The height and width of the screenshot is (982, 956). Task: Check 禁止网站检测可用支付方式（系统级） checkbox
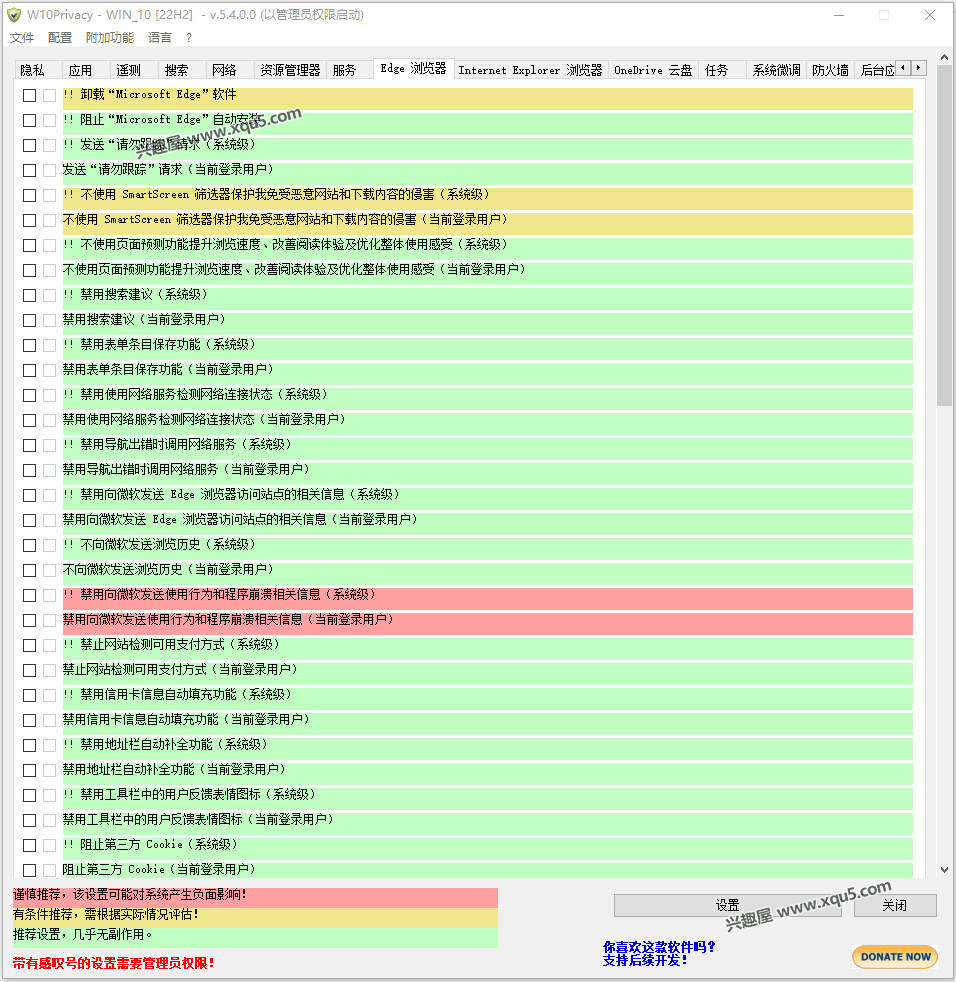29,645
